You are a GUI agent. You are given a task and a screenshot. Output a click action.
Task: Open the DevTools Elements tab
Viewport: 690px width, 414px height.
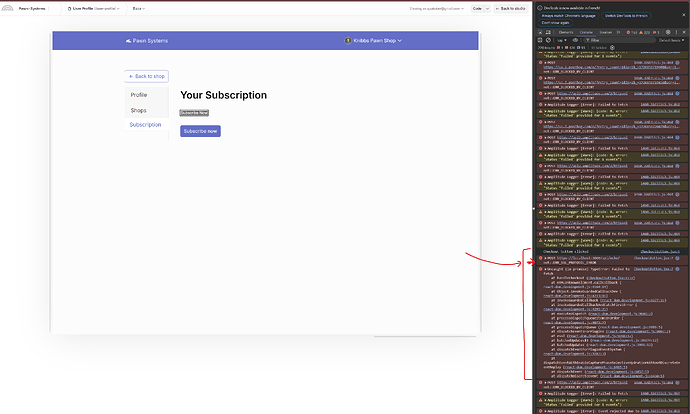pos(566,32)
